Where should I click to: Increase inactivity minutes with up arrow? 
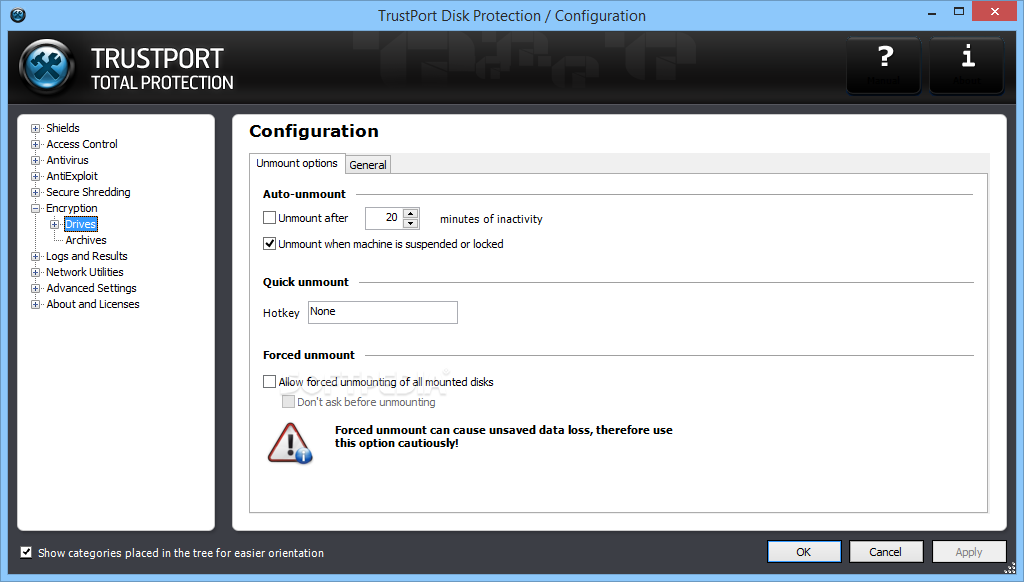coord(410,214)
